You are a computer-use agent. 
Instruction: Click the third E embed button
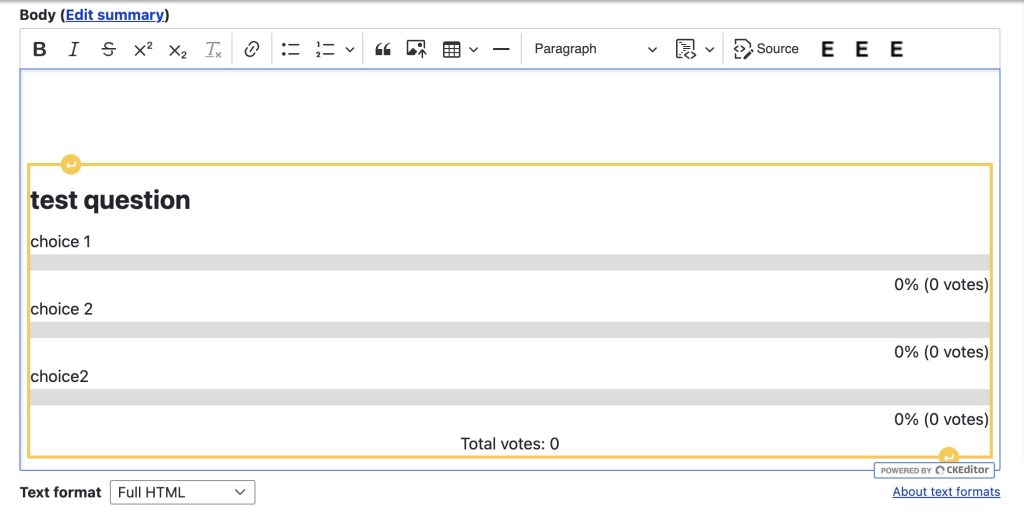(x=897, y=49)
